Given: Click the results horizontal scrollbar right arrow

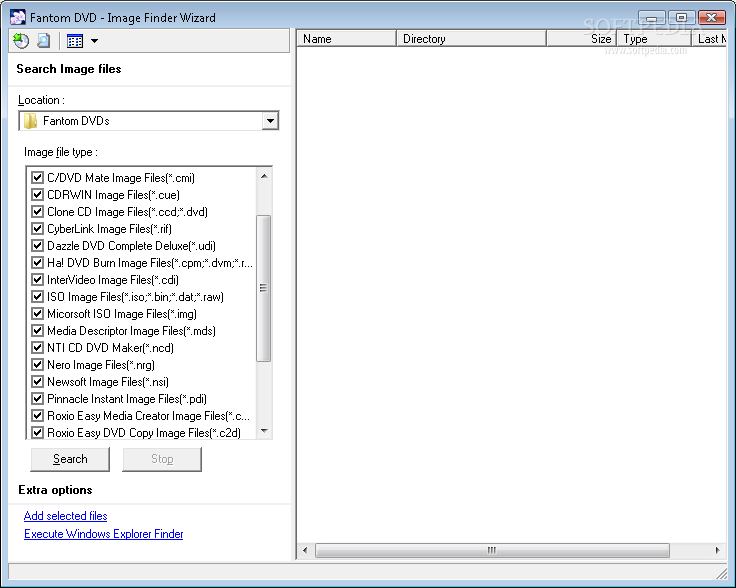Looking at the screenshot, I should [x=718, y=550].
